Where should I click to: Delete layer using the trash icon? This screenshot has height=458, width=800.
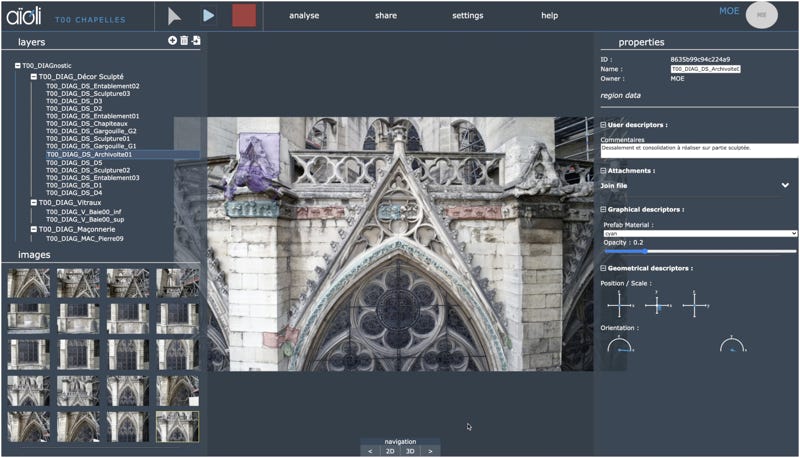[184, 41]
